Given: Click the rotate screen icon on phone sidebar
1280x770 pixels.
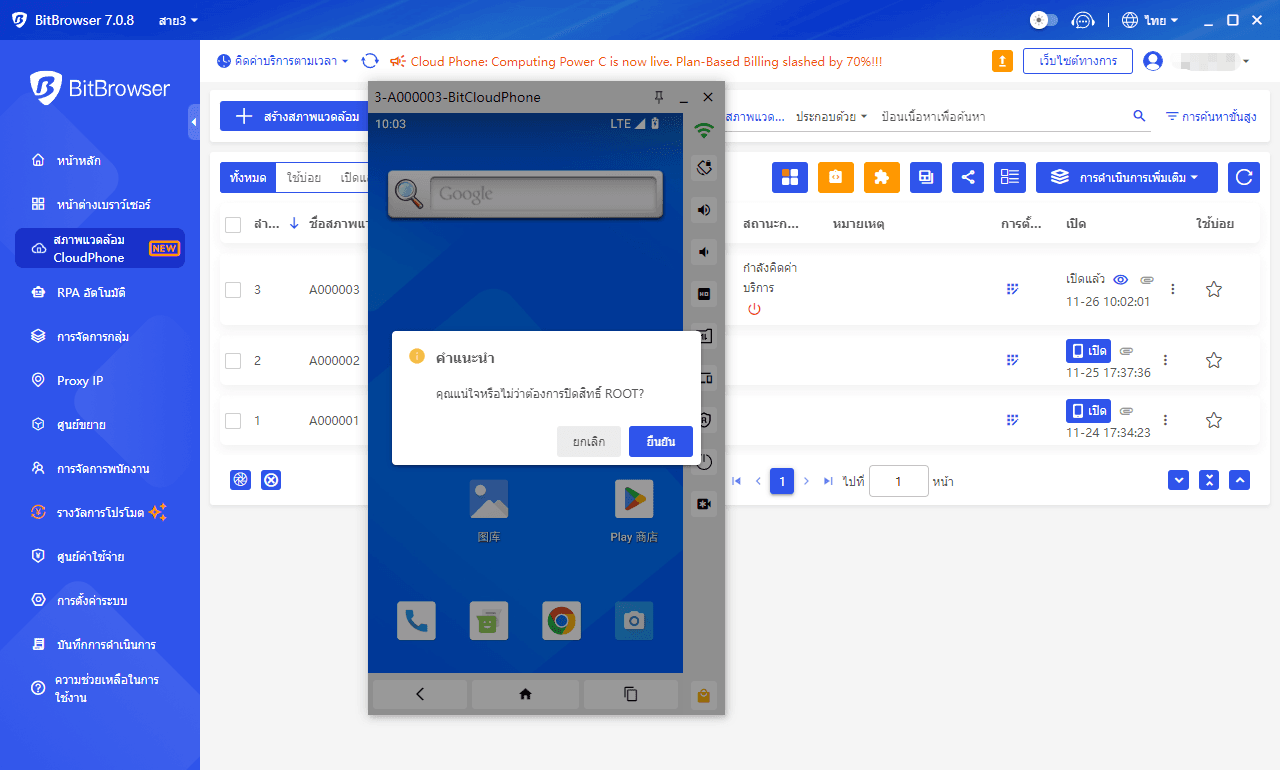Looking at the screenshot, I should (x=704, y=168).
